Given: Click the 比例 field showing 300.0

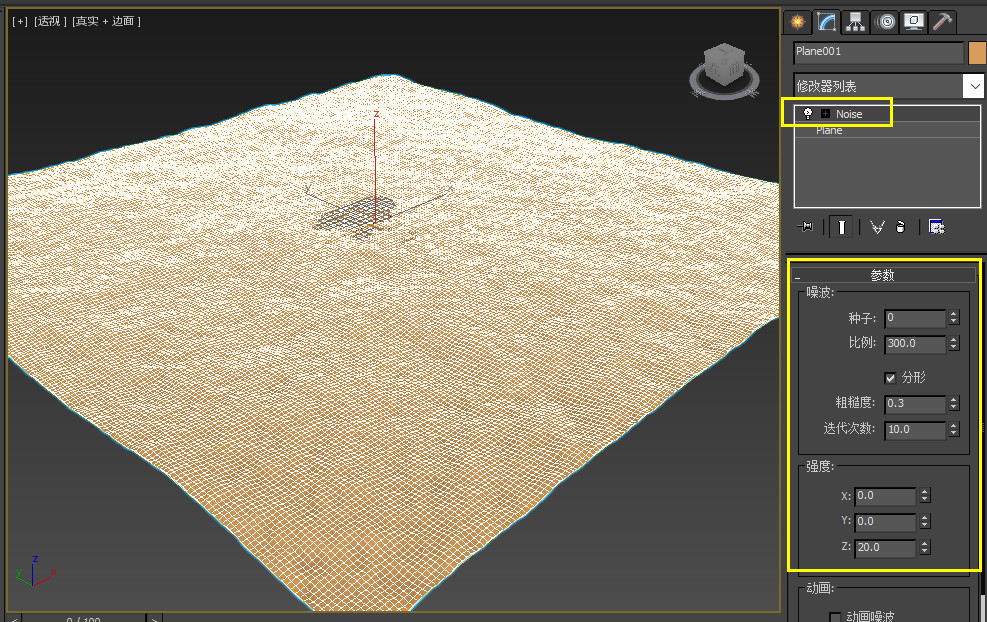Looking at the screenshot, I should pyautogui.click(x=915, y=344).
